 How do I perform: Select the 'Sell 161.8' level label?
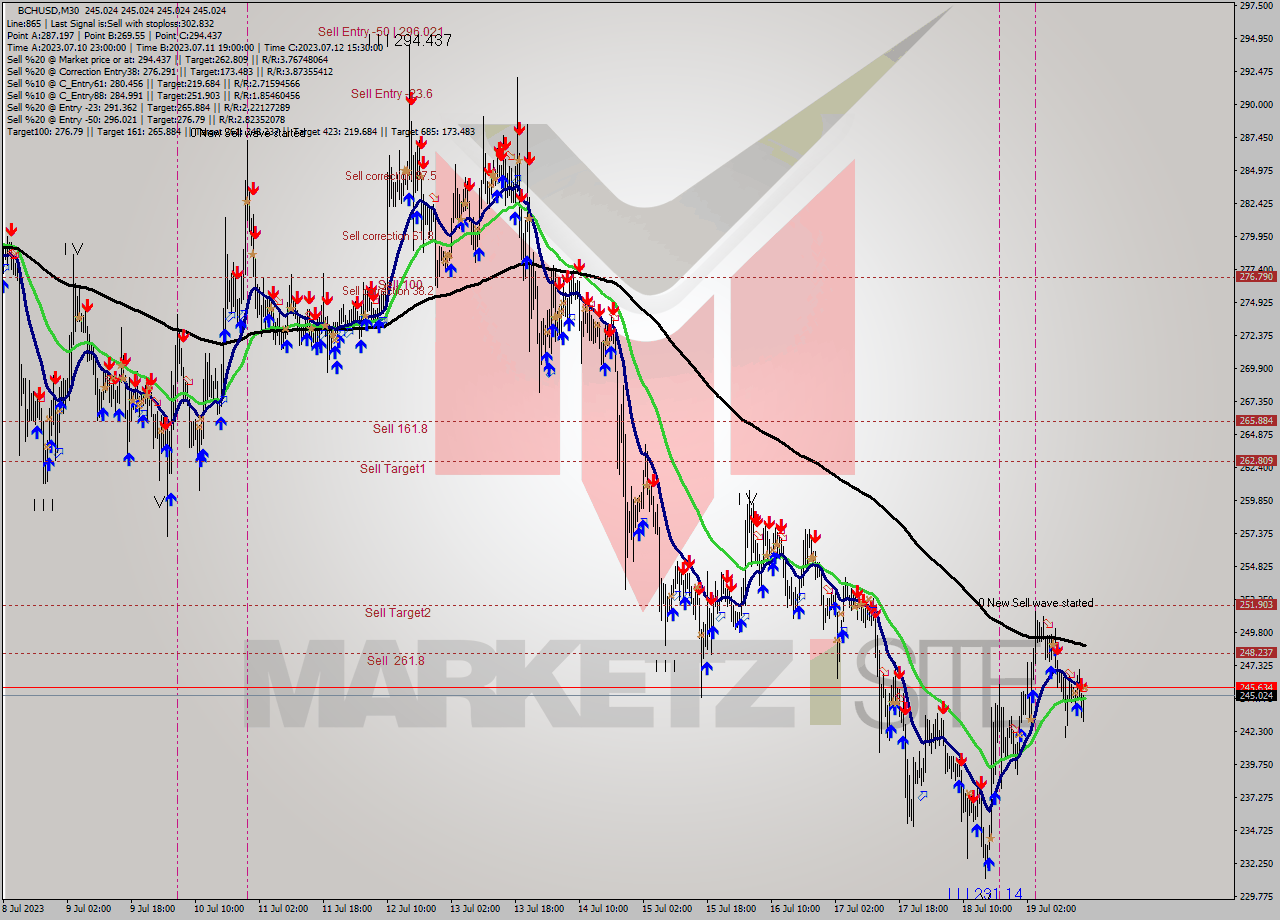(x=400, y=429)
